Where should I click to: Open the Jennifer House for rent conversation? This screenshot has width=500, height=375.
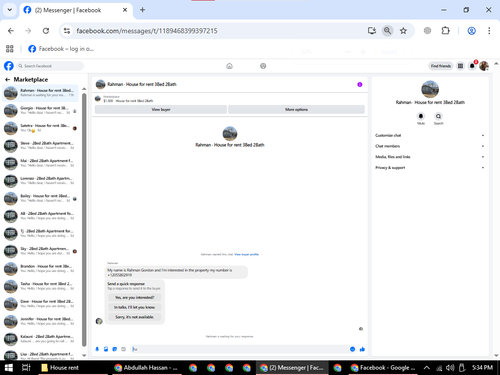[x=40, y=321]
